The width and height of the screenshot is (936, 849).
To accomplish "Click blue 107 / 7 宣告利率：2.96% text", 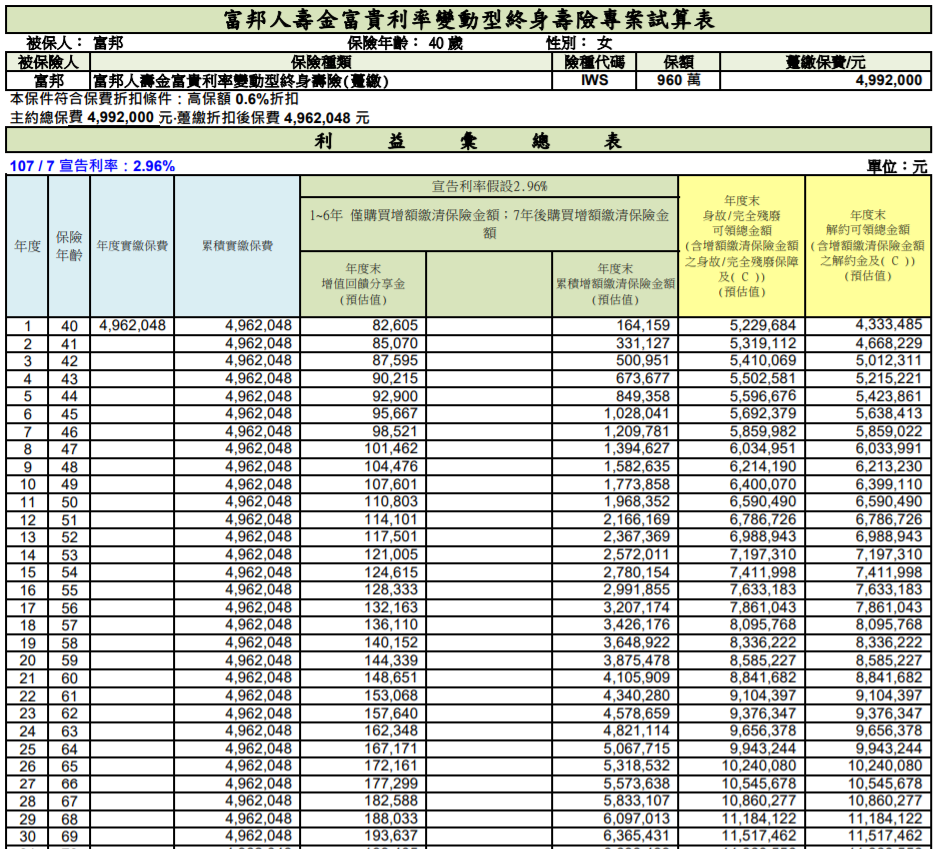I will pyautogui.click(x=92, y=166).
